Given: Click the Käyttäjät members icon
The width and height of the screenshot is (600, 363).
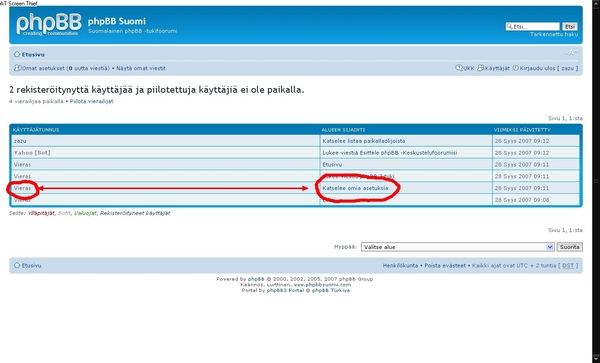Looking at the screenshot, I should click(480, 68).
